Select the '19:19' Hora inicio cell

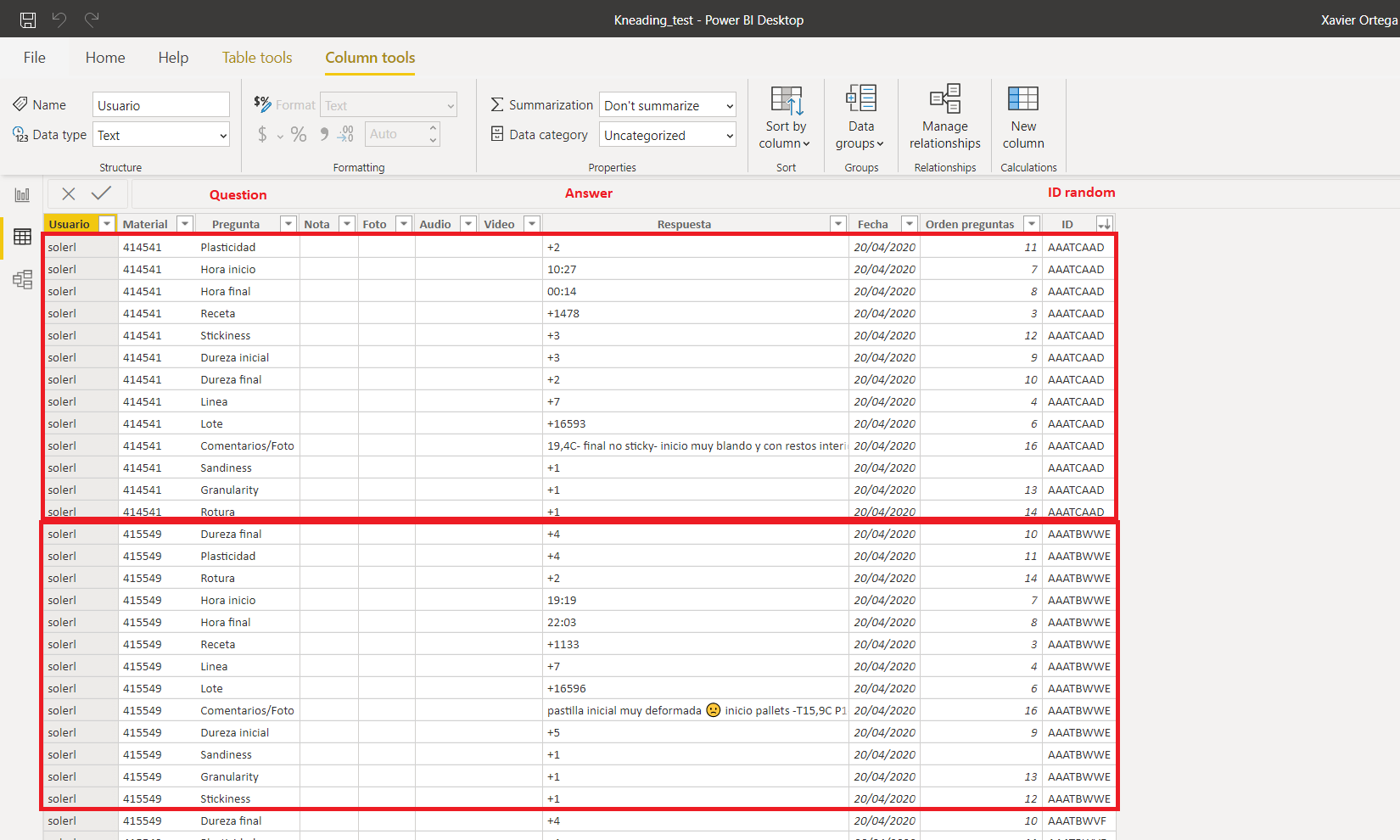coord(695,600)
